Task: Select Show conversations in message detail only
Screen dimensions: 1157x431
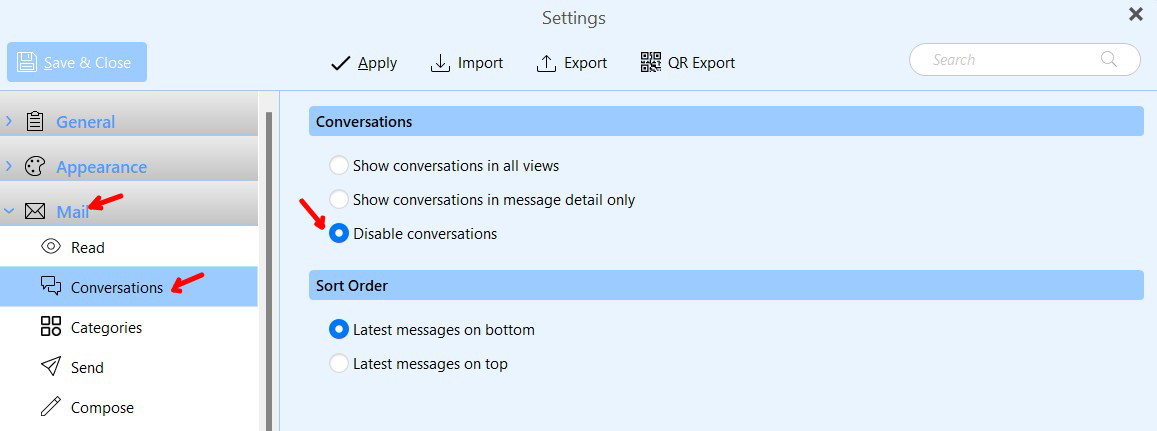Action: (x=339, y=199)
